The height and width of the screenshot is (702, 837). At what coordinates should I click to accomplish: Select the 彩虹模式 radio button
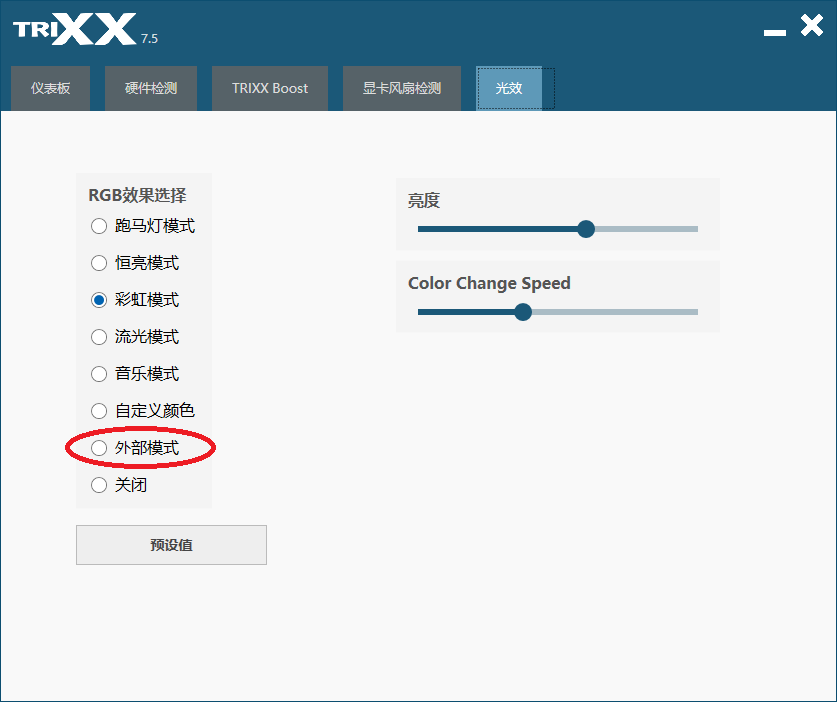[99, 300]
